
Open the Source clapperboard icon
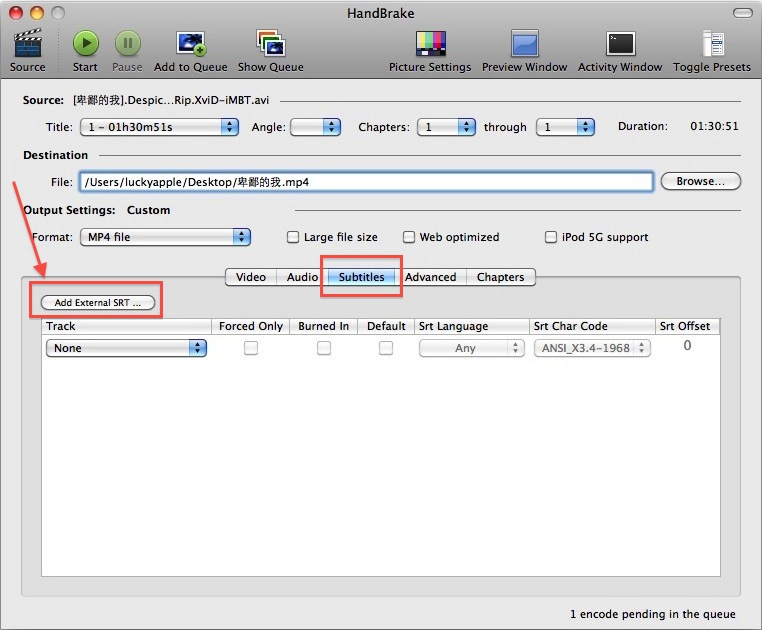click(x=28, y=44)
